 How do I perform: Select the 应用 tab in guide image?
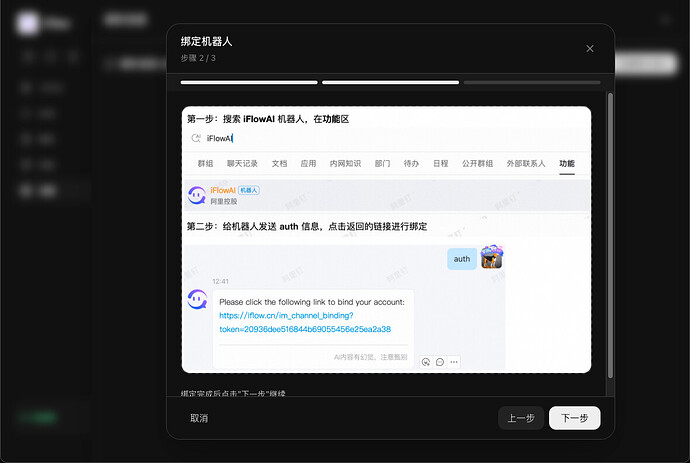[308, 164]
